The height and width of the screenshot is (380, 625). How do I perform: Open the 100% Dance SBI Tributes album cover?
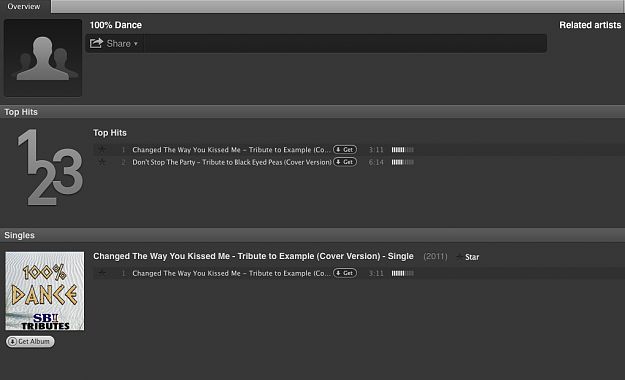(x=45, y=291)
